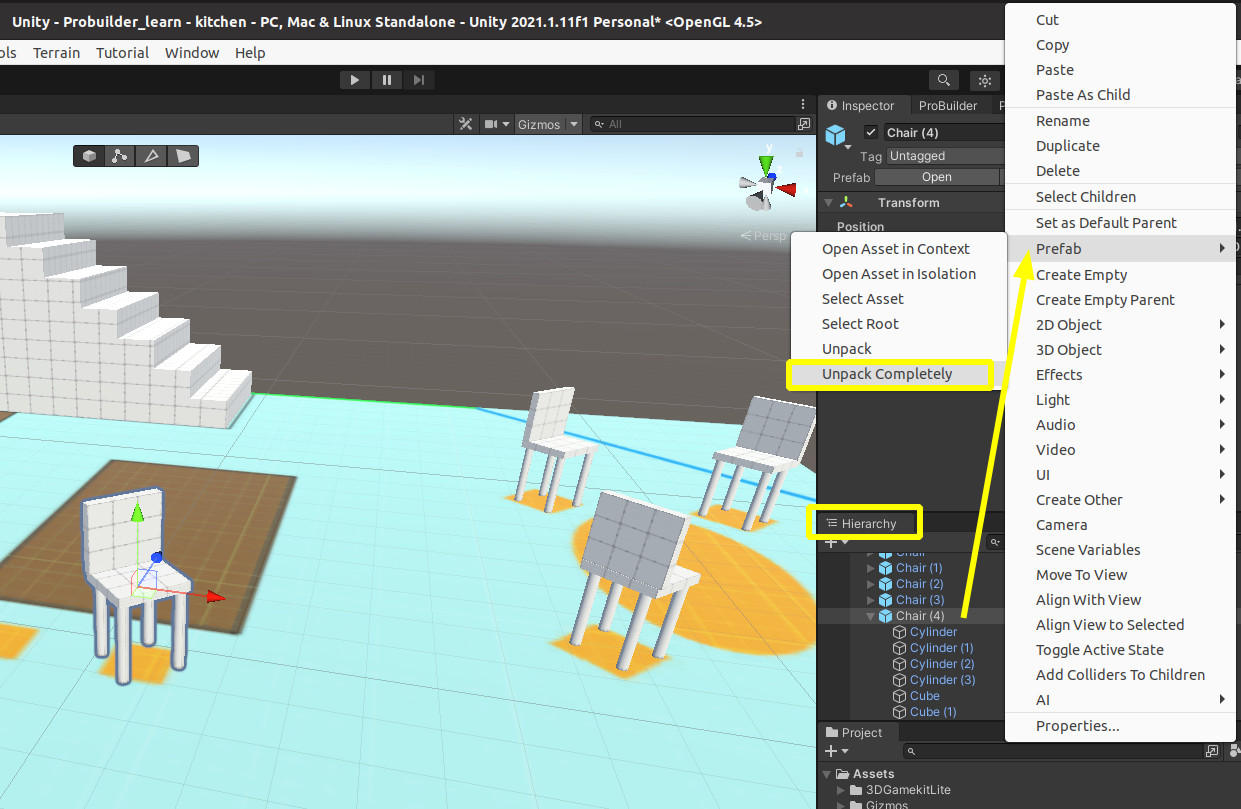Viewport: 1241px width, 809px height.
Task: Toggle the scene gizmo rotation lock
Action: point(800,153)
